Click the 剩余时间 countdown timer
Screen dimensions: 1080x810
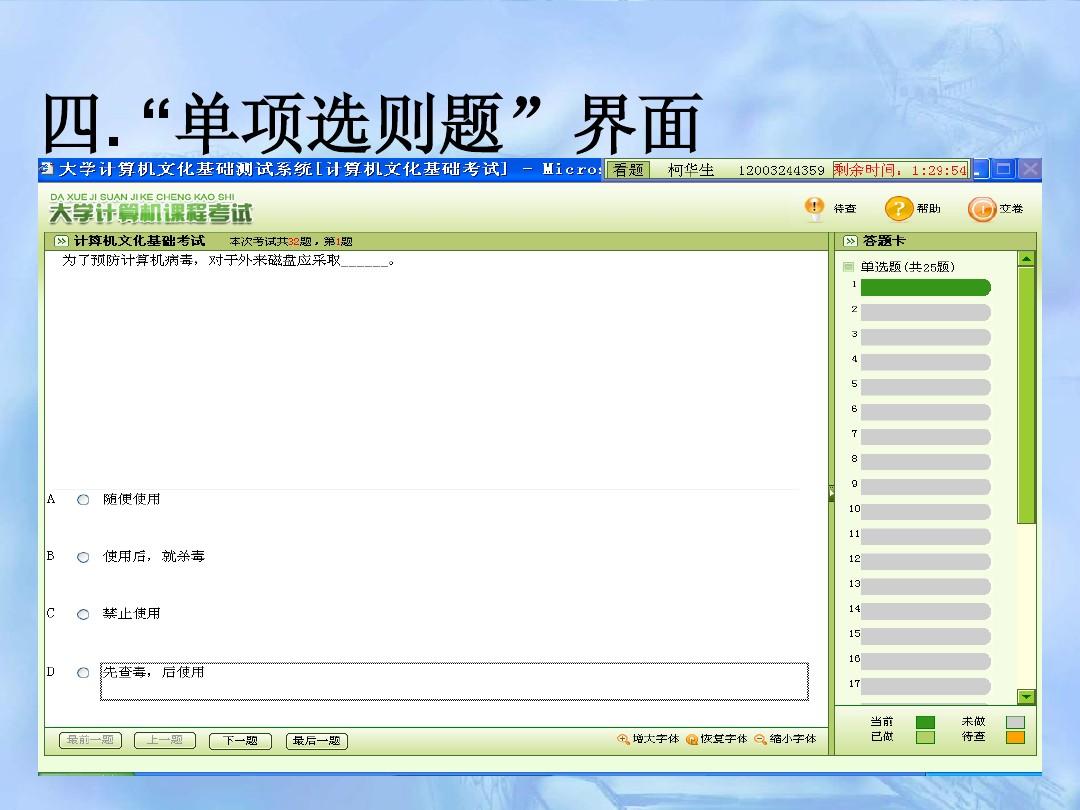900,169
